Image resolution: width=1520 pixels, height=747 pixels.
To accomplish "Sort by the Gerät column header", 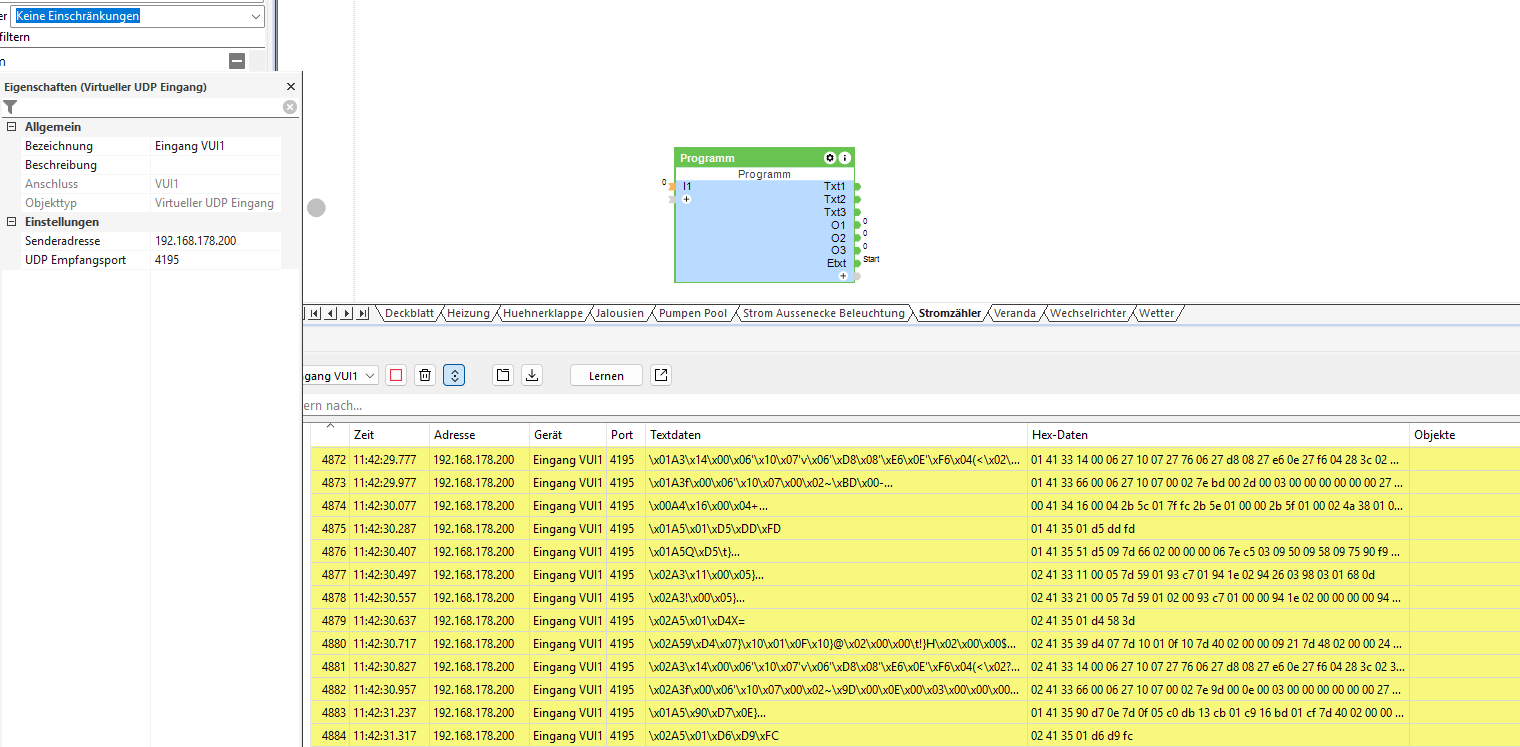I will click(x=568, y=435).
